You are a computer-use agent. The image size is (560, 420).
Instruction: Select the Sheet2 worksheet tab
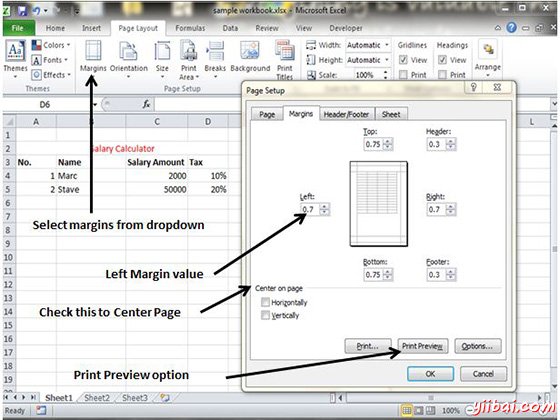97,398
